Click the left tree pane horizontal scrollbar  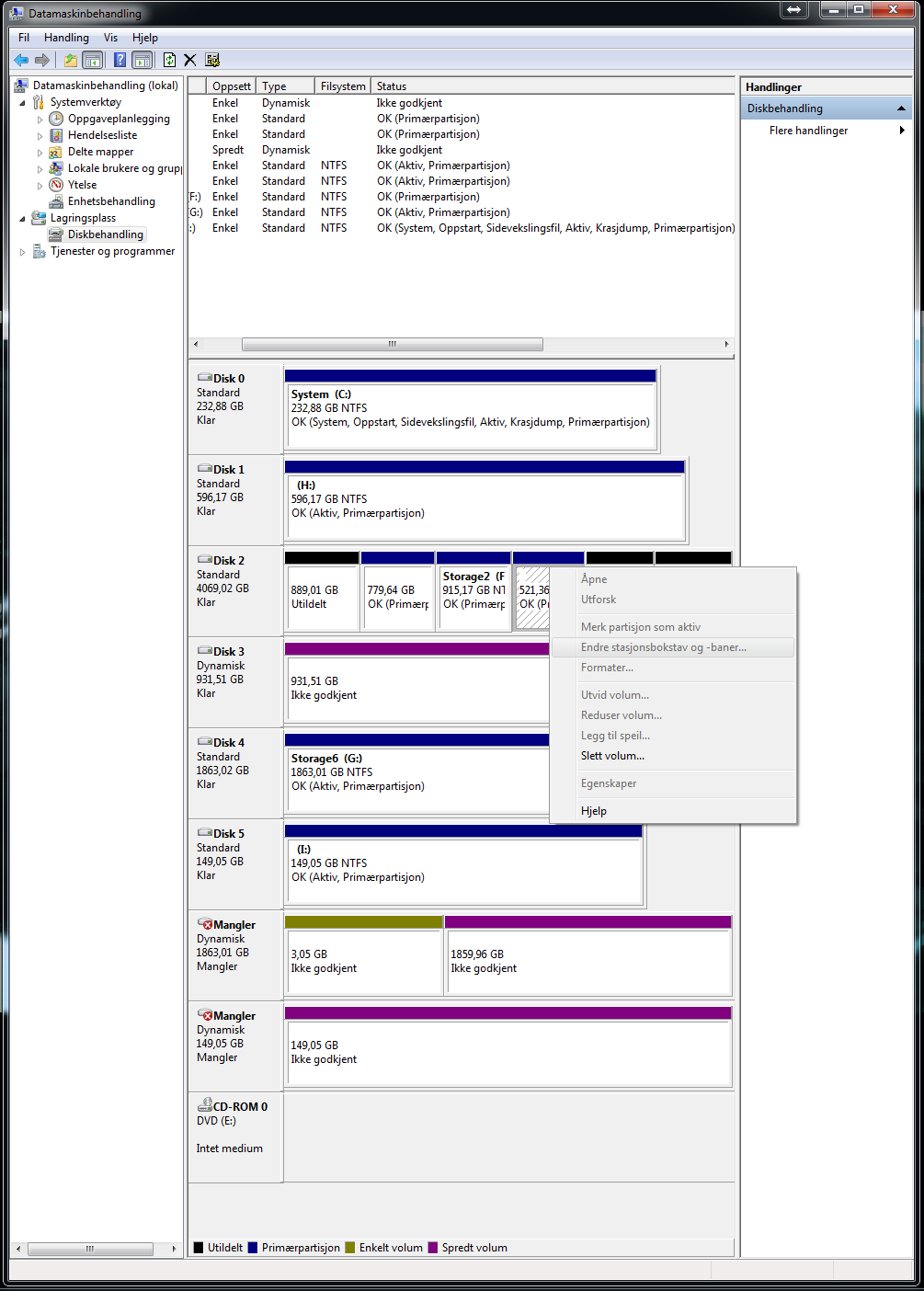(90, 1249)
